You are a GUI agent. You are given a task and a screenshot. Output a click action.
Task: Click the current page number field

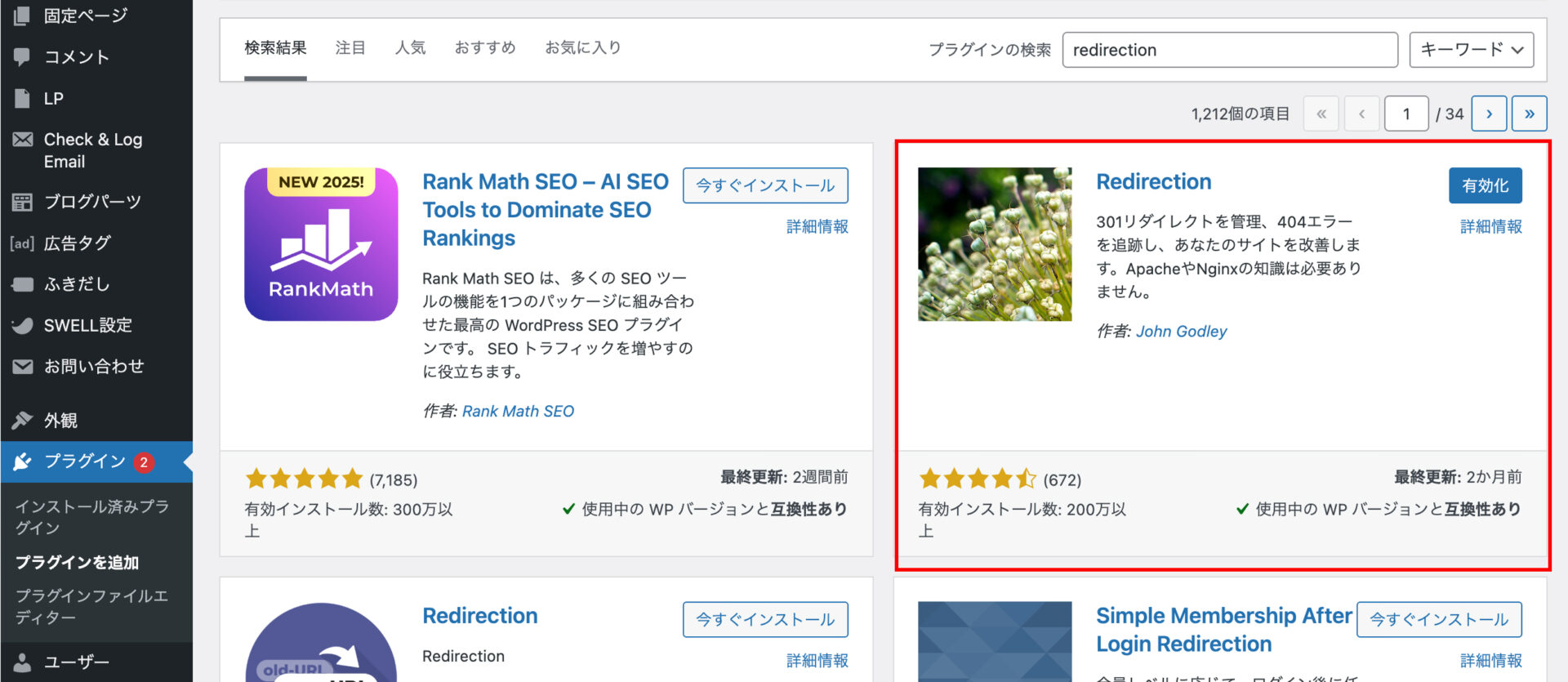[x=1406, y=114]
